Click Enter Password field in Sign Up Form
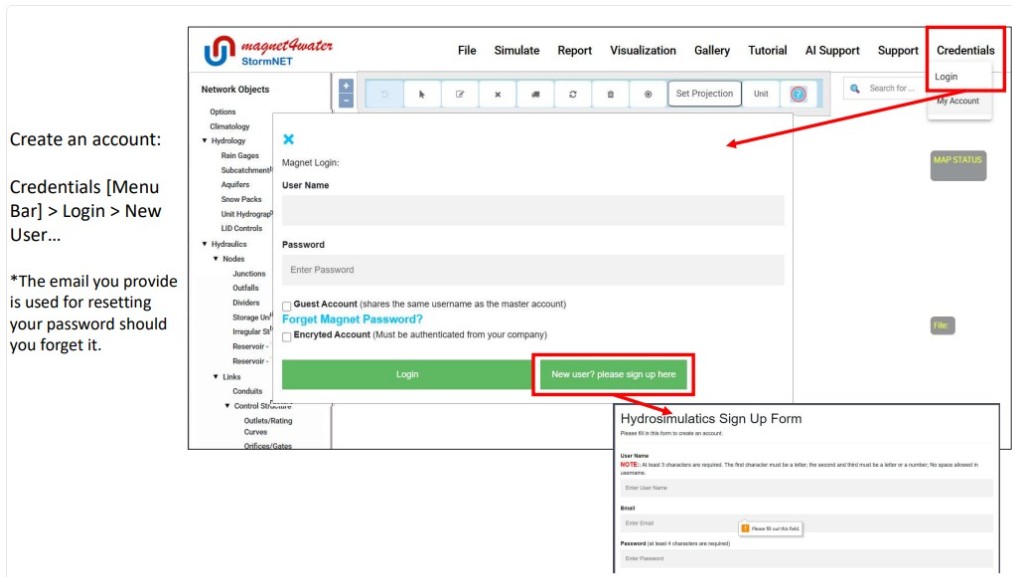This screenshot has height=577, width=1012. [x=806, y=558]
